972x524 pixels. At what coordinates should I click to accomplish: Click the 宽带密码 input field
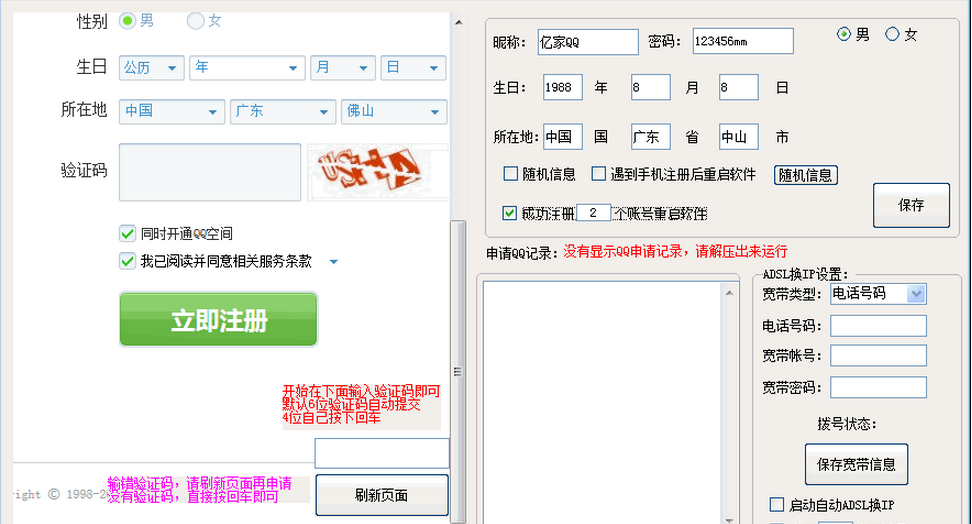coord(878,388)
